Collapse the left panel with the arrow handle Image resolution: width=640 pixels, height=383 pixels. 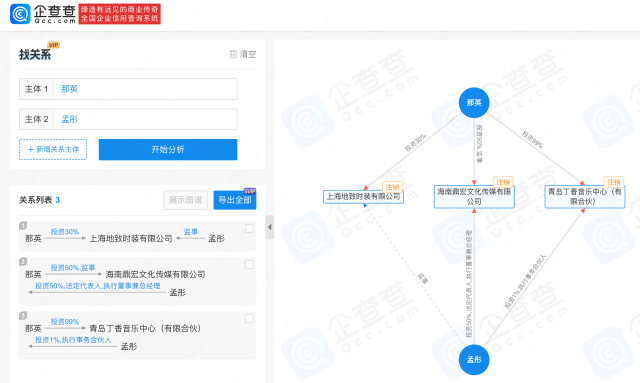pyautogui.click(x=269, y=227)
